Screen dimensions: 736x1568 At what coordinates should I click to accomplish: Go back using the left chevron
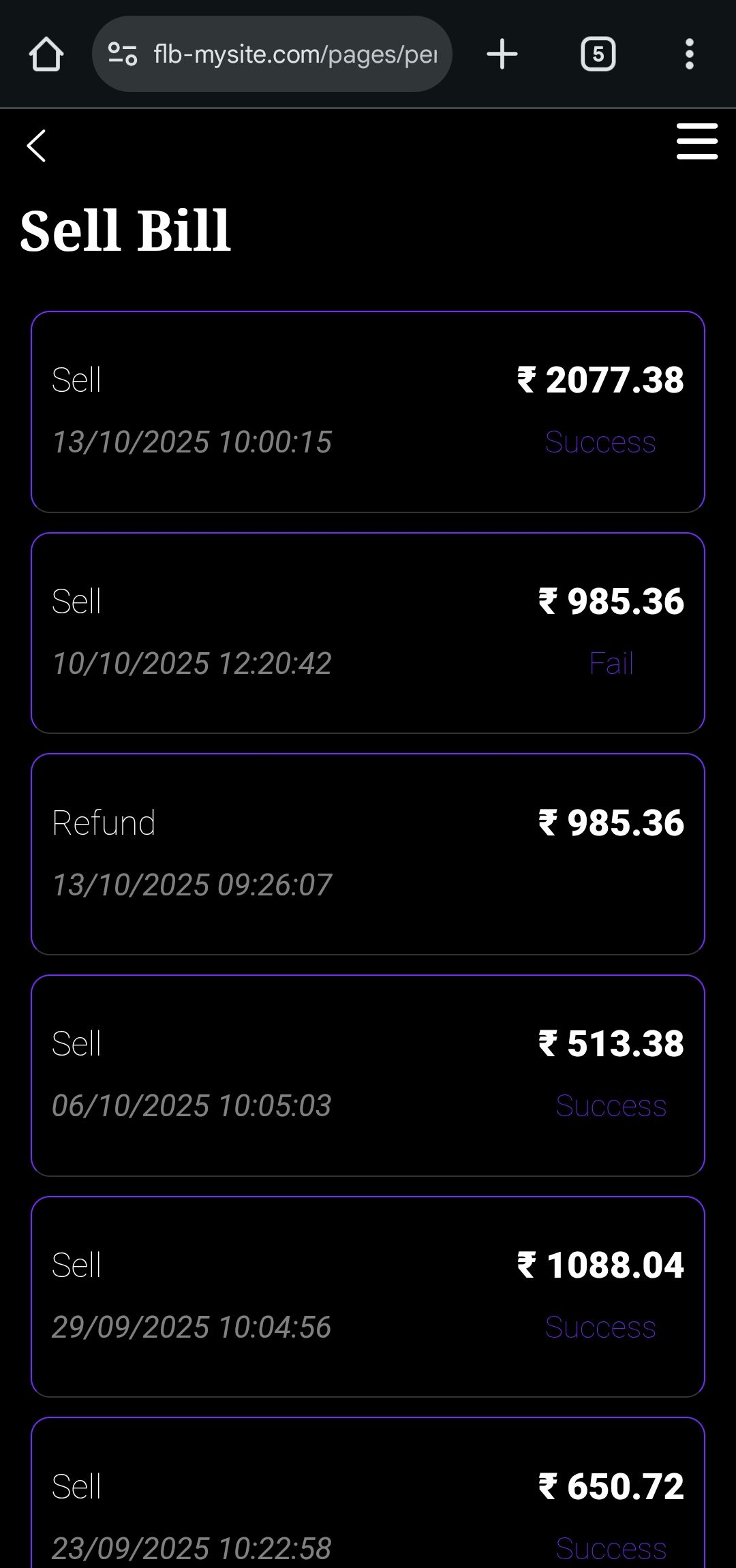[36, 146]
